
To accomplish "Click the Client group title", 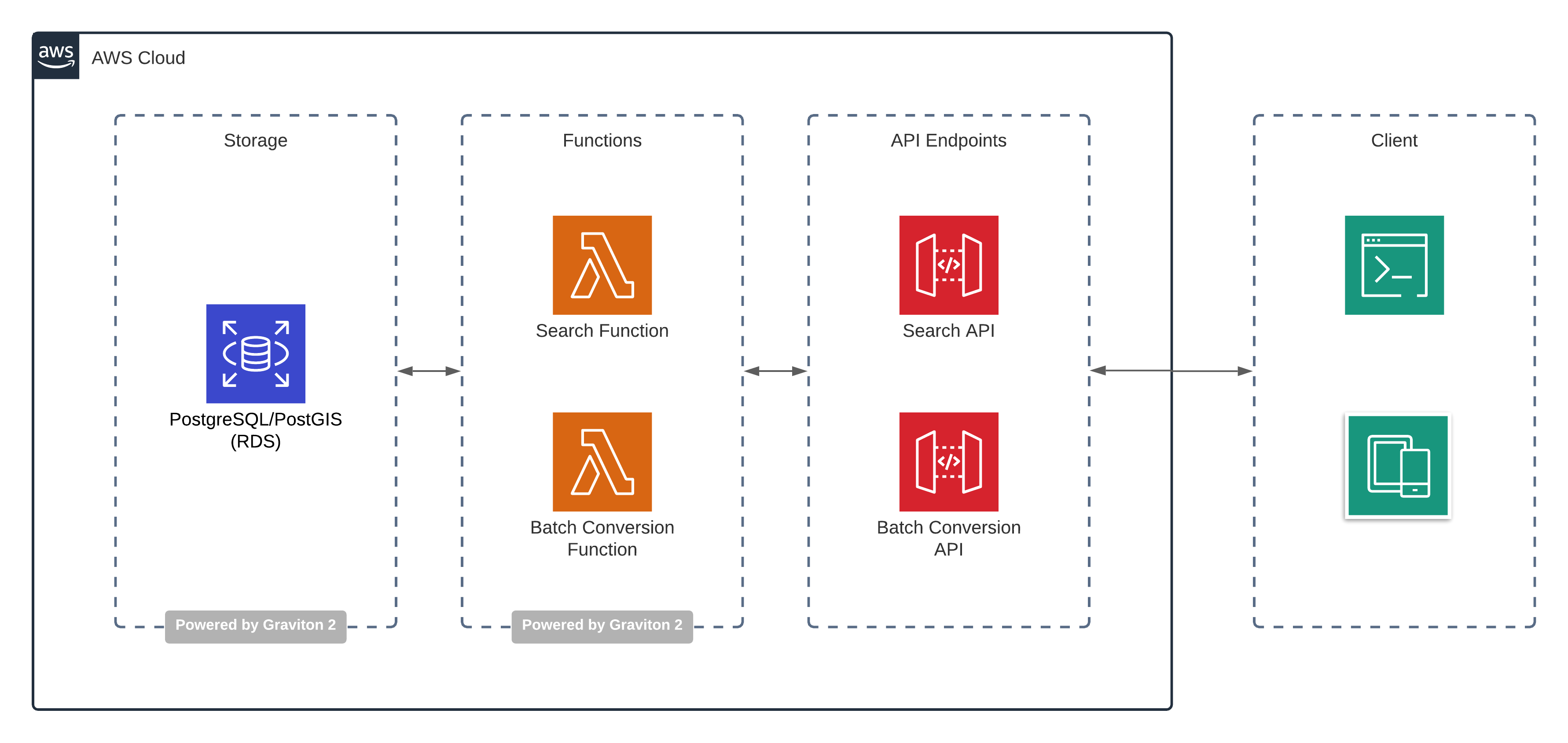I will pyautogui.click(x=1394, y=141).
